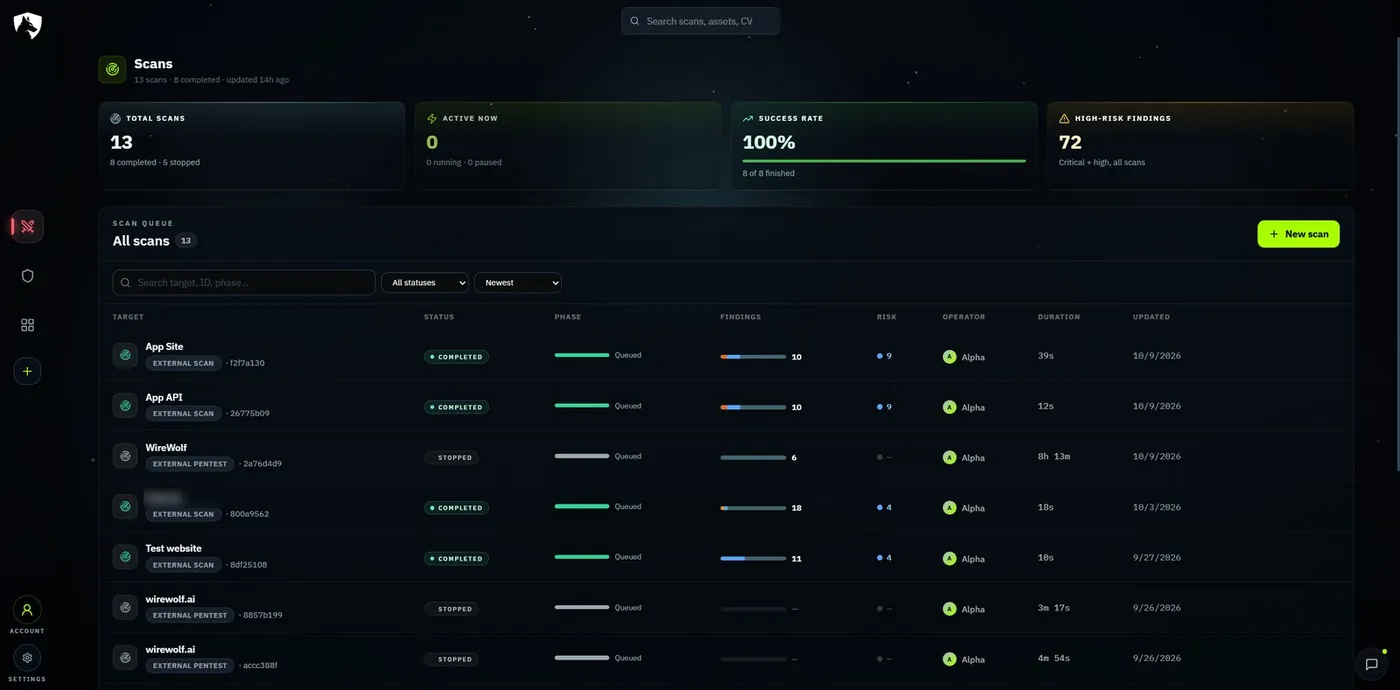Click the Total Scans card icon
This screenshot has width=1400, height=690.
pyautogui.click(x=115, y=118)
